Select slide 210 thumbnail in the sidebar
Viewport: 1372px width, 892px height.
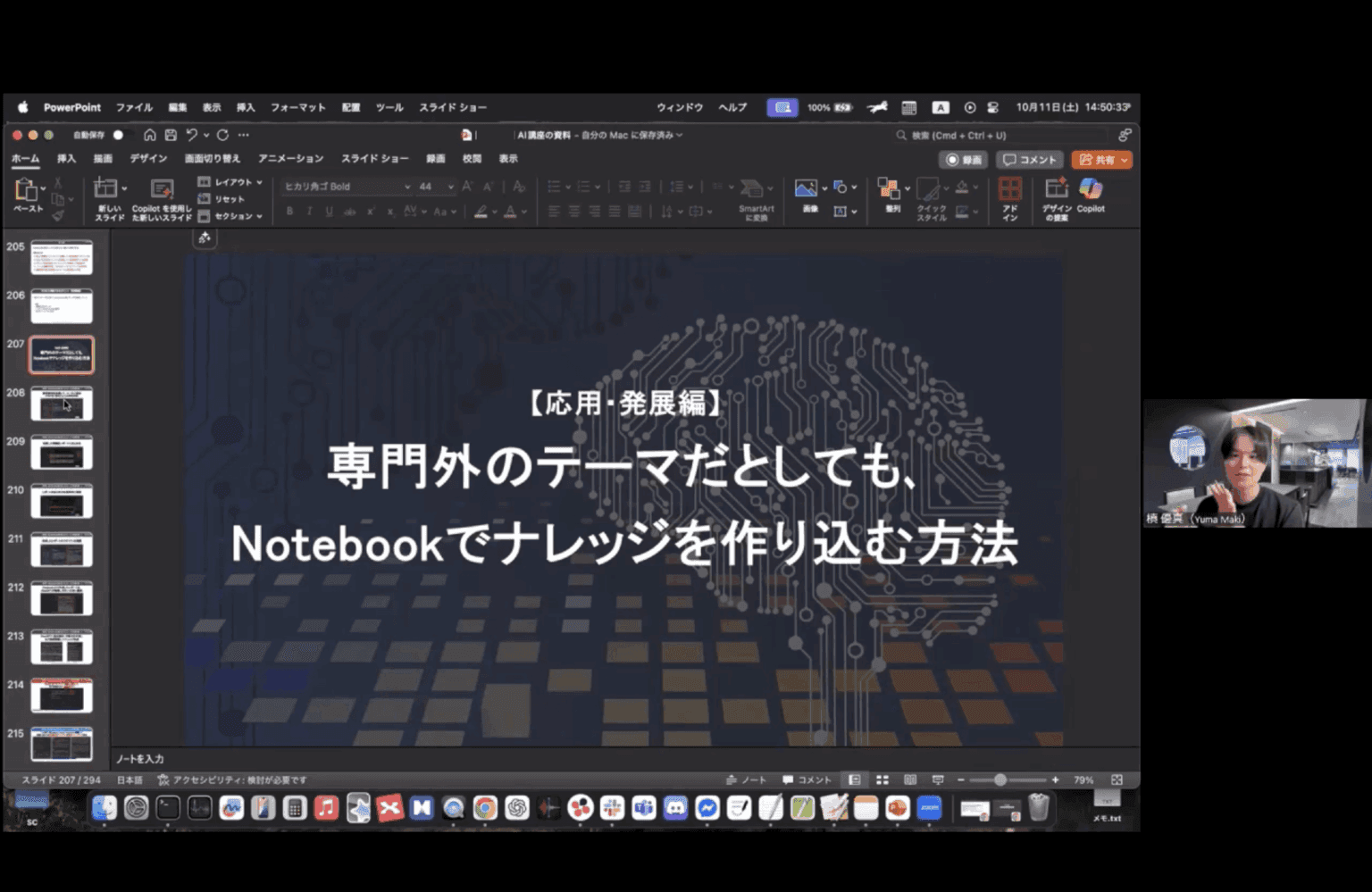61,500
